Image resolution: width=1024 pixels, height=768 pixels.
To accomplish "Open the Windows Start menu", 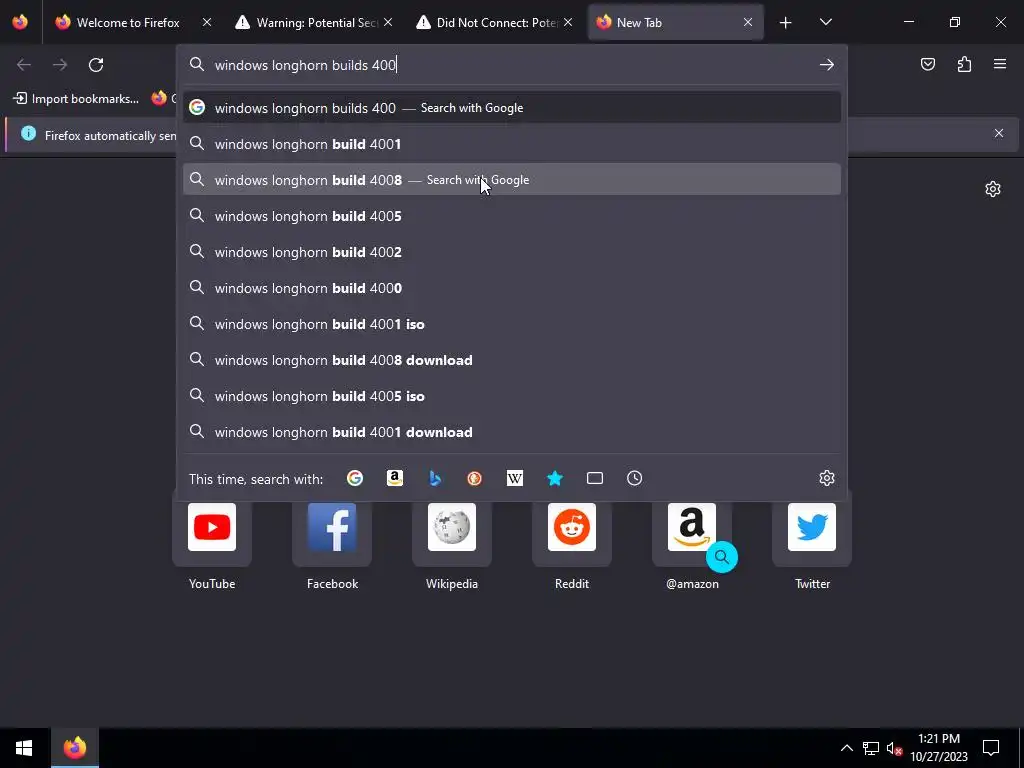I will click(24, 747).
